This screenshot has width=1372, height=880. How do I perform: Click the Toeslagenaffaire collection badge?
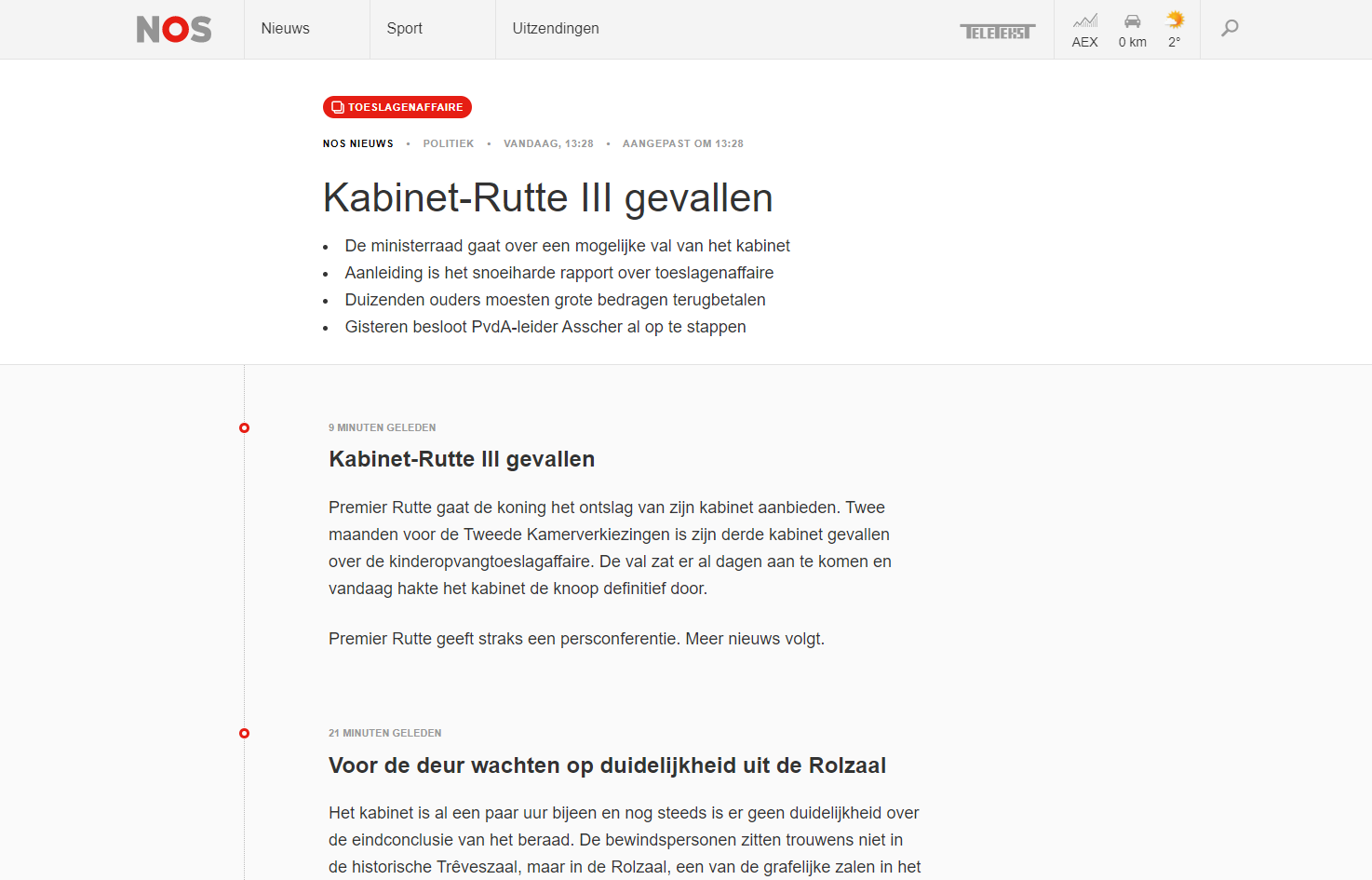click(x=397, y=107)
